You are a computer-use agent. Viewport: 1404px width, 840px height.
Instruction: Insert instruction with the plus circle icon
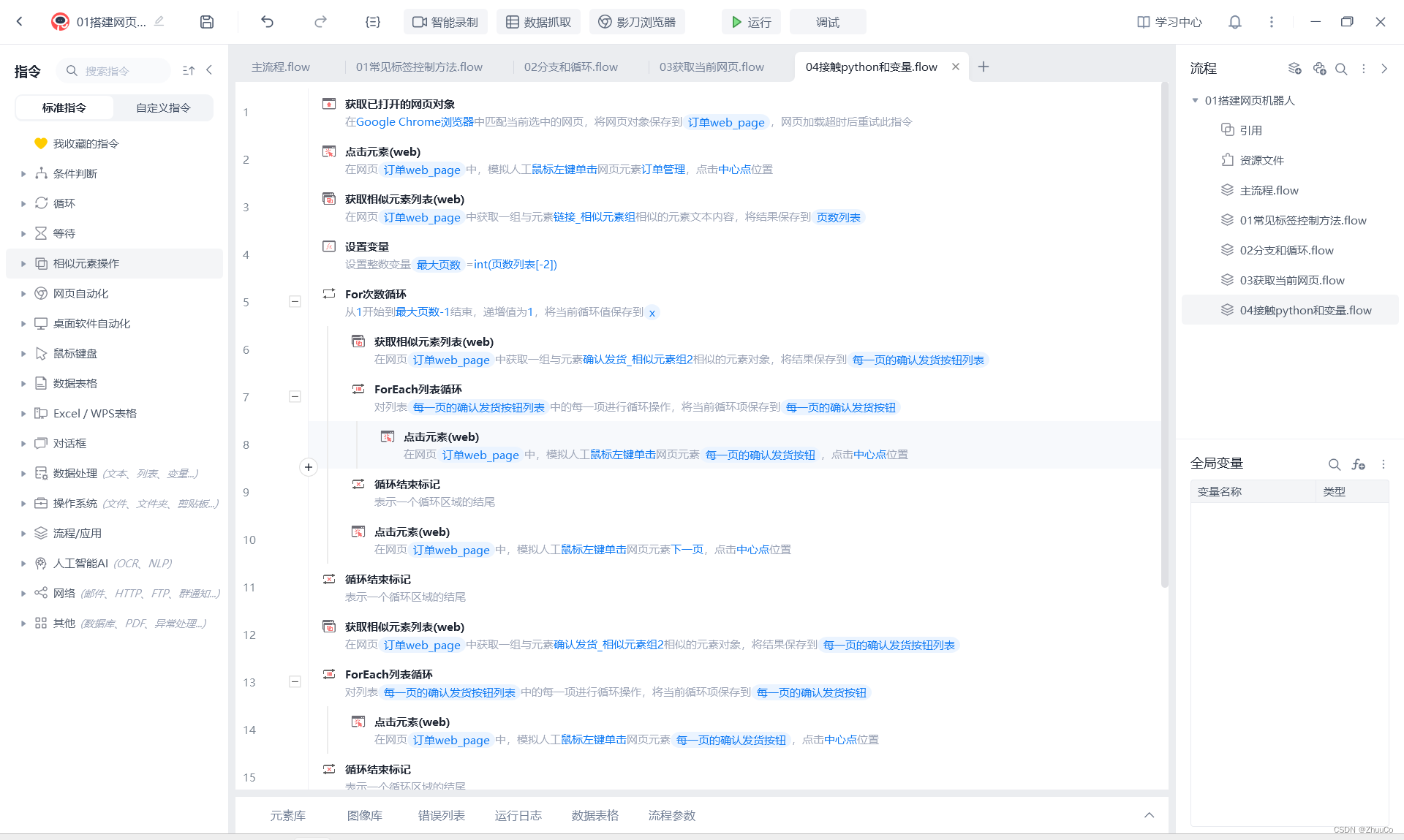click(x=309, y=467)
